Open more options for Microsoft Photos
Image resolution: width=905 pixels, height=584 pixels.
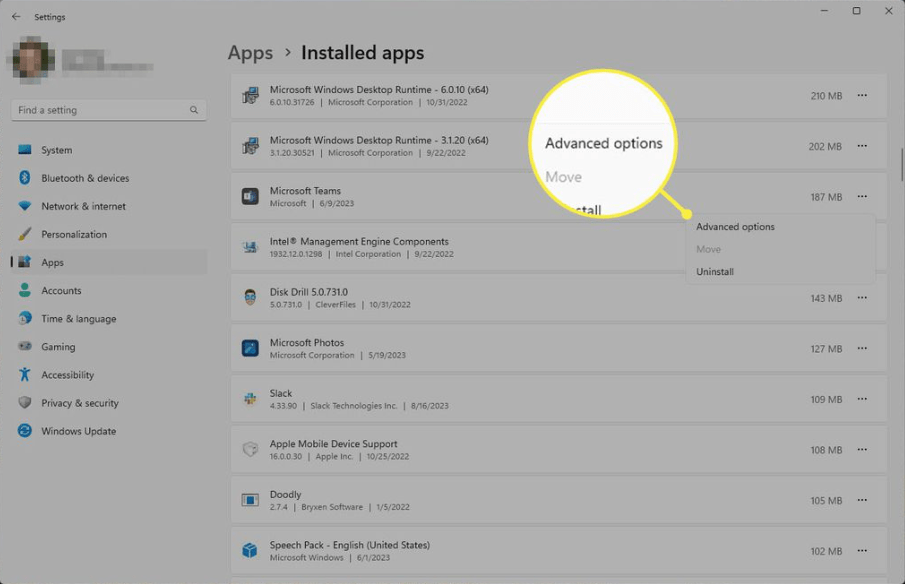click(x=862, y=349)
